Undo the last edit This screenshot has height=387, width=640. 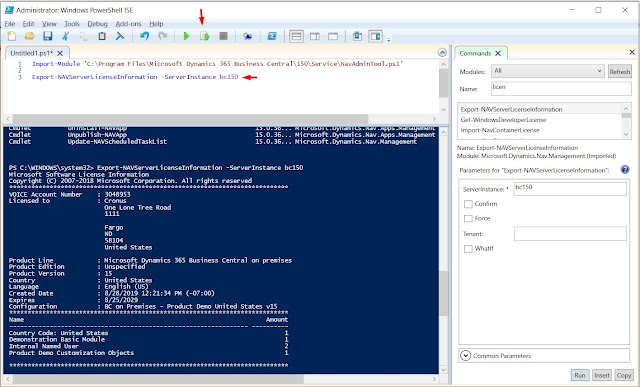[x=144, y=36]
